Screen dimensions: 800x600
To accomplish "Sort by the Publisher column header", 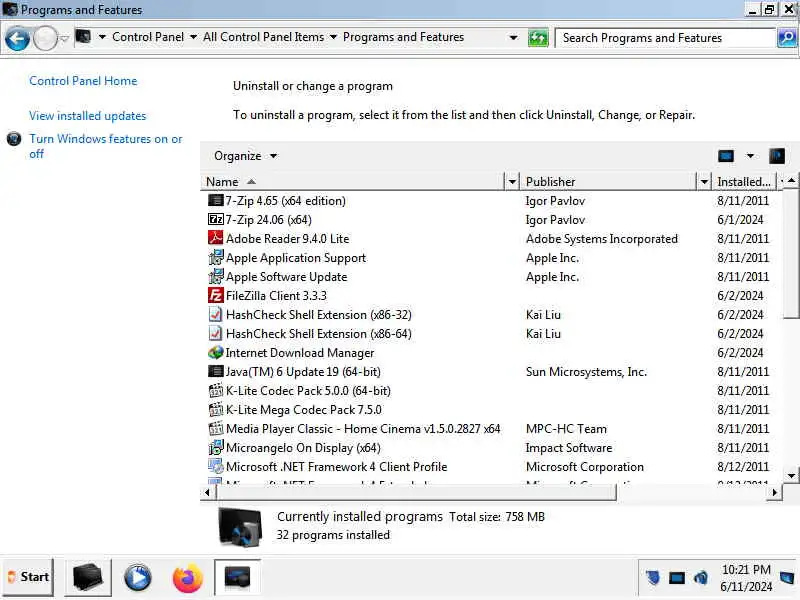I will (x=609, y=182).
